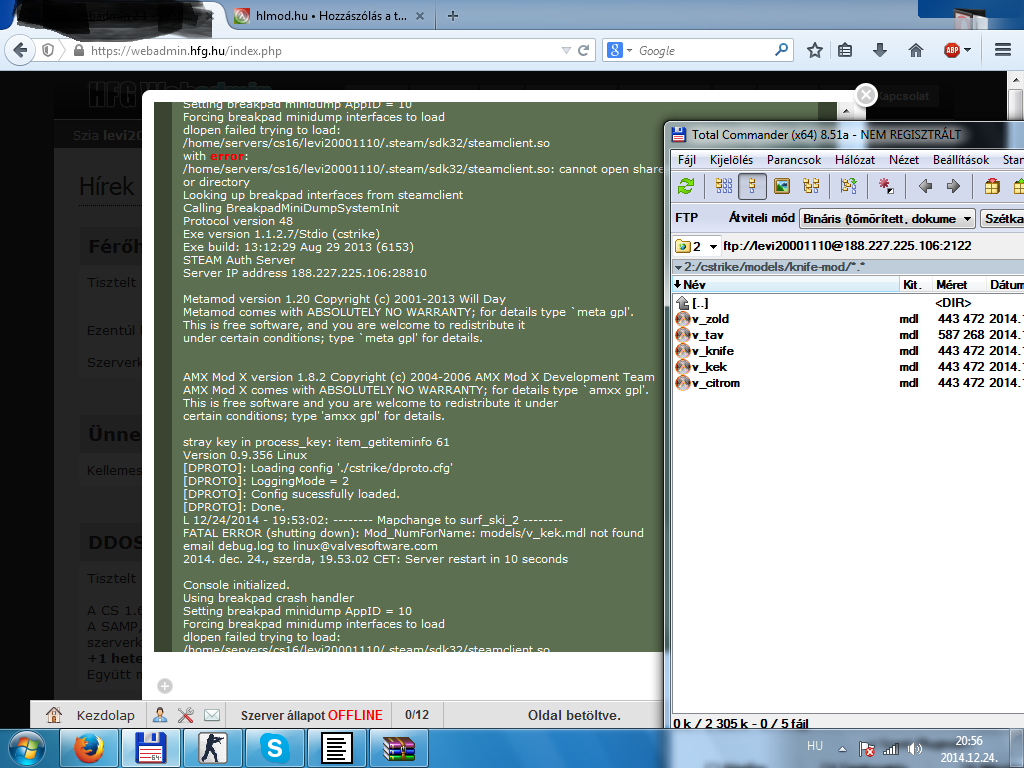Open drive selection dropdown showing 2
This screenshot has width=1024, height=768.
pyautogui.click(x=713, y=246)
